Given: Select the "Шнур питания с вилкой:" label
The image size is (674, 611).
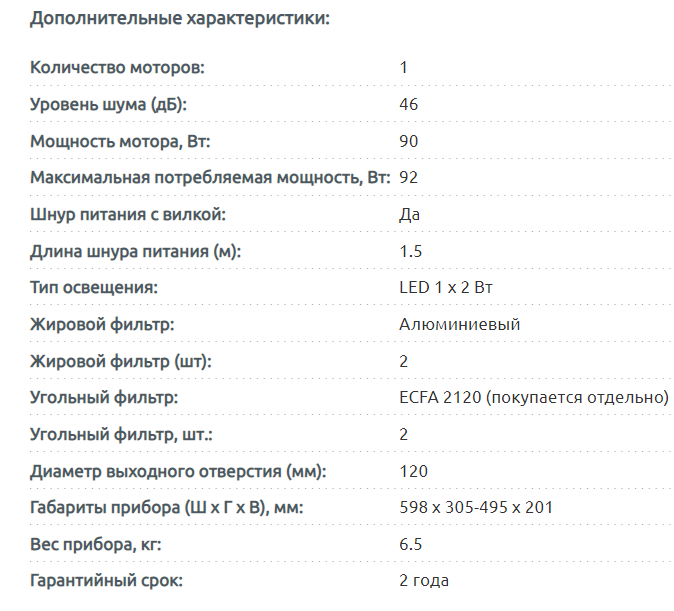Looking at the screenshot, I should tap(128, 215).
